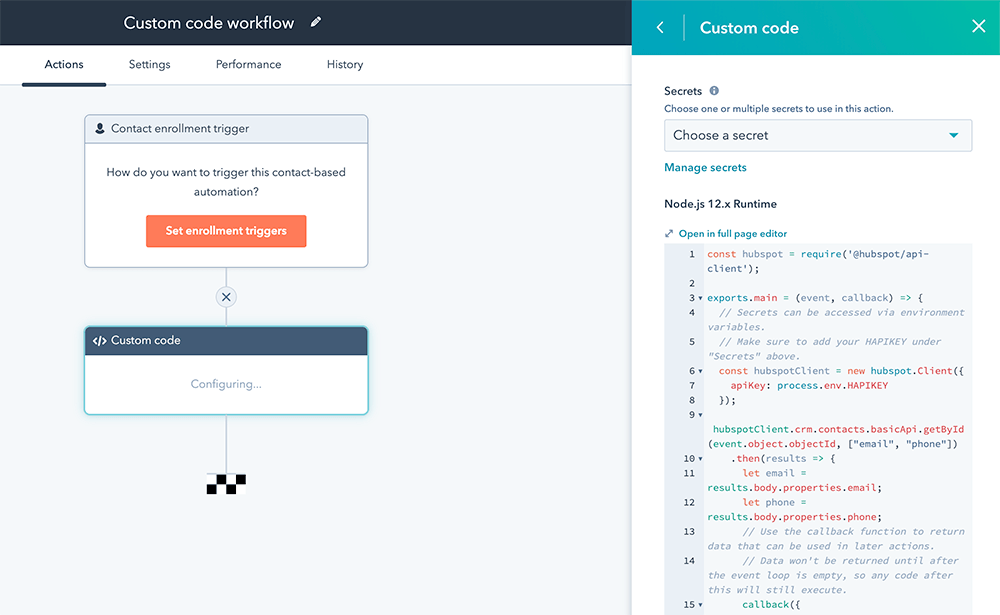The width and height of the screenshot is (1000, 615).
Task: Click Set enrollment triggers button
Action: (226, 231)
